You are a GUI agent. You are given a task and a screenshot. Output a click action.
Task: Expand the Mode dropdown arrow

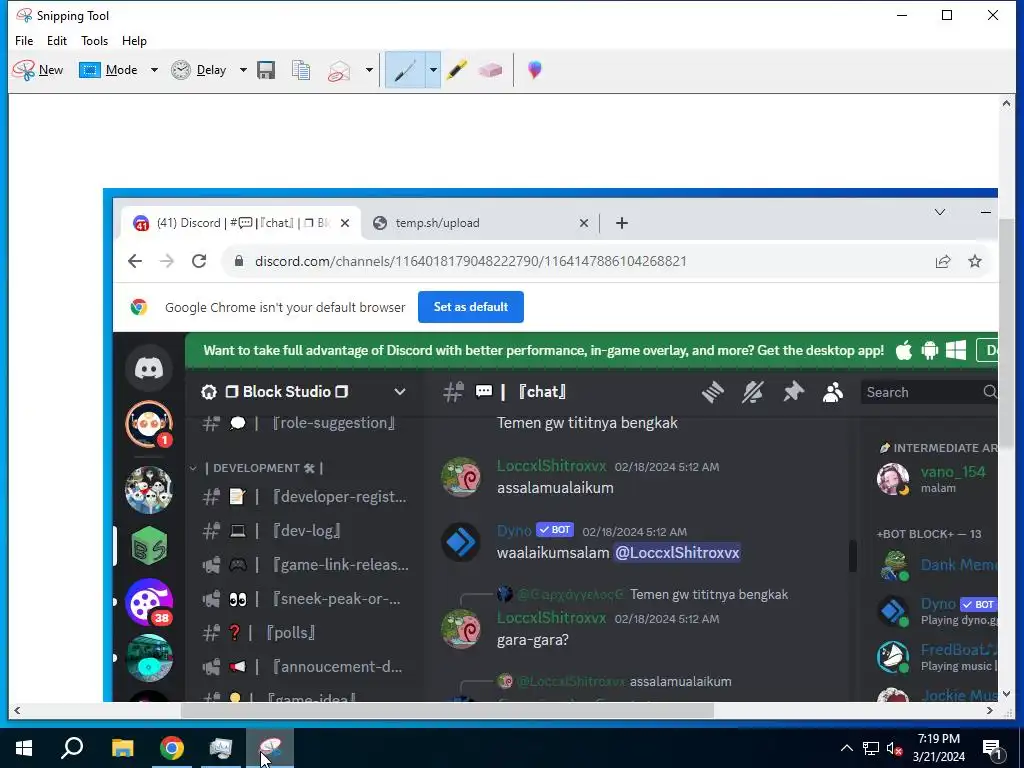[154, 70]
